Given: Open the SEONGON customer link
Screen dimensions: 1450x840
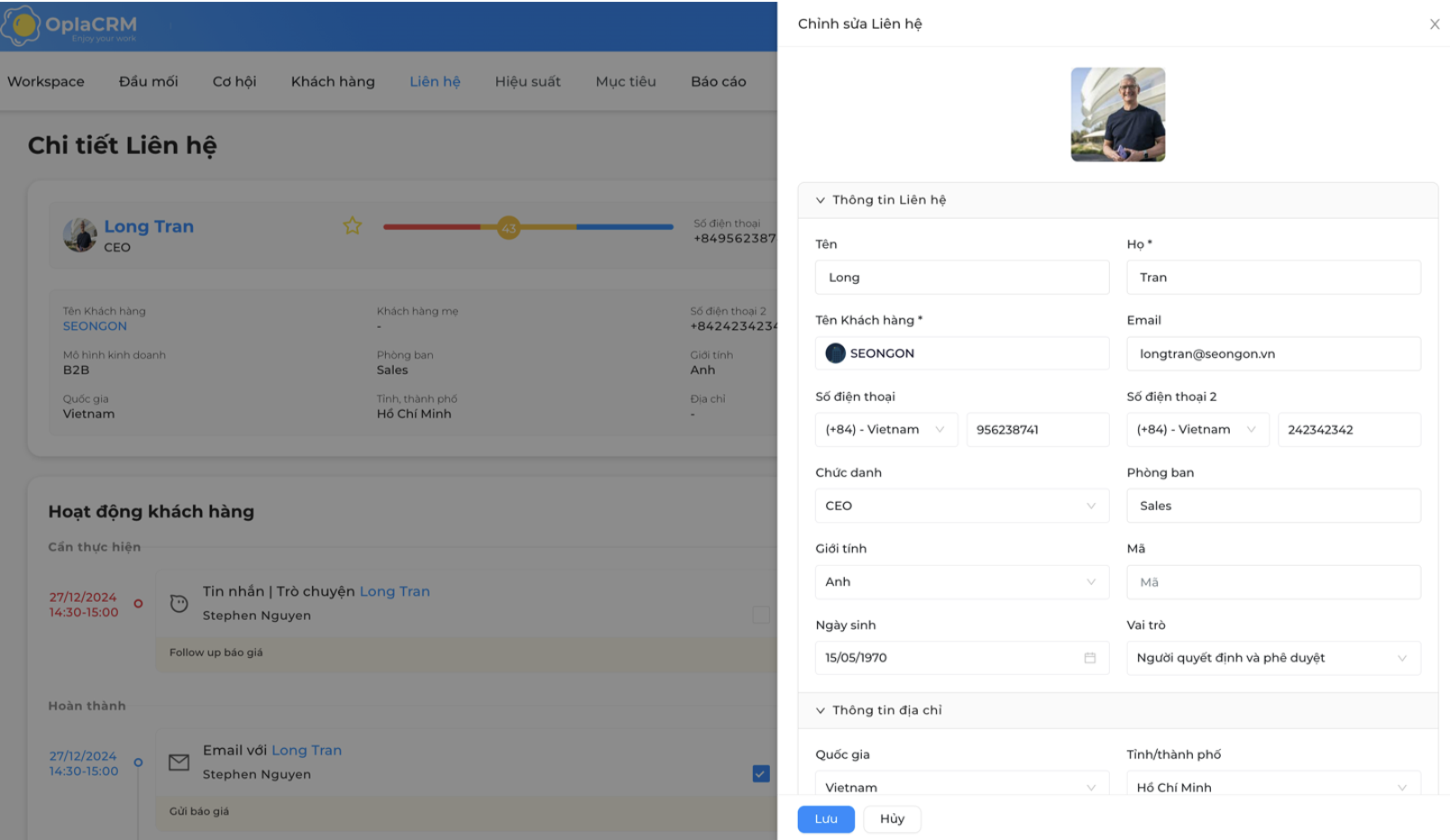Looking at the screenshot, I should 95,326.
